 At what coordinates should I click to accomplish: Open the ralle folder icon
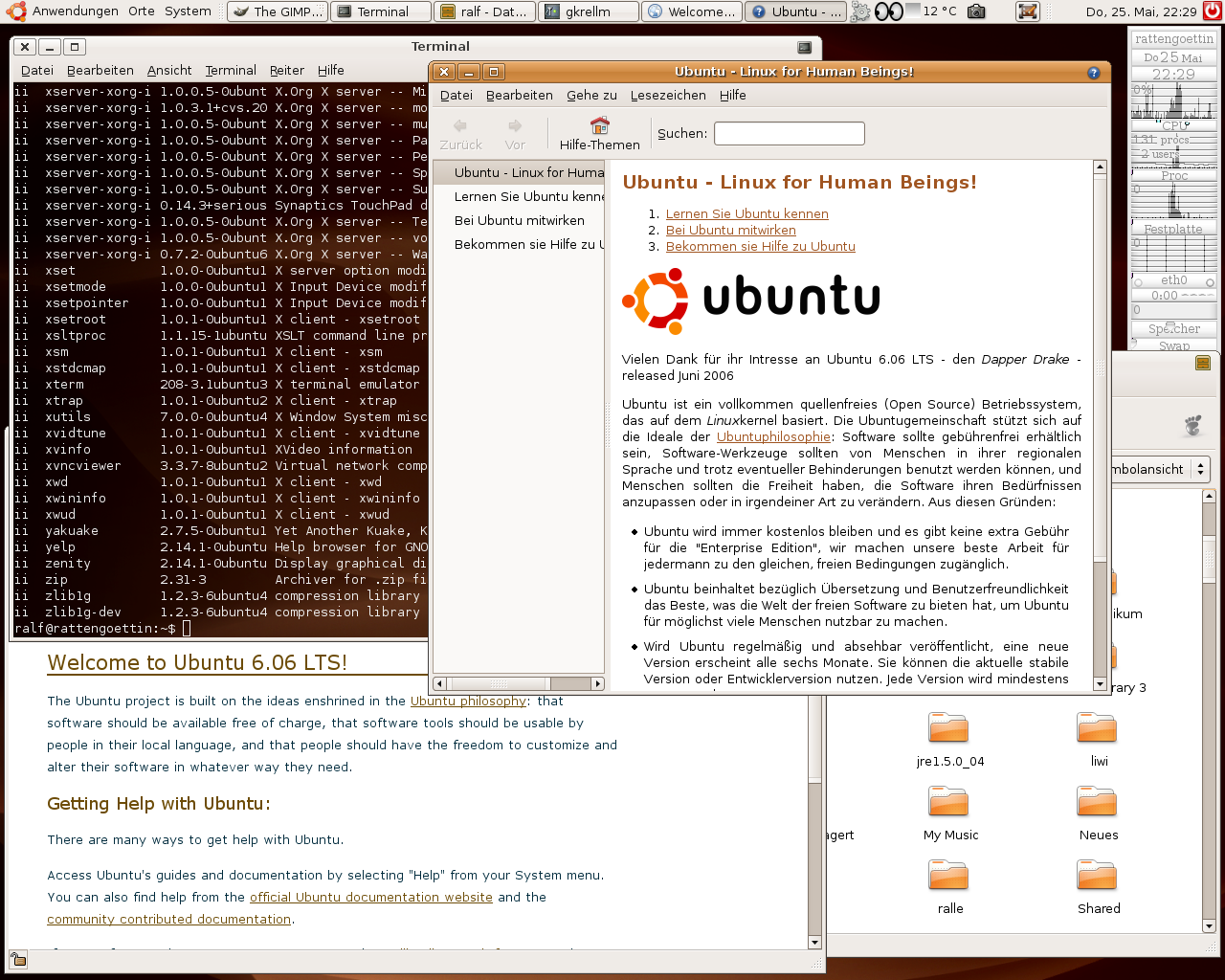948,876
